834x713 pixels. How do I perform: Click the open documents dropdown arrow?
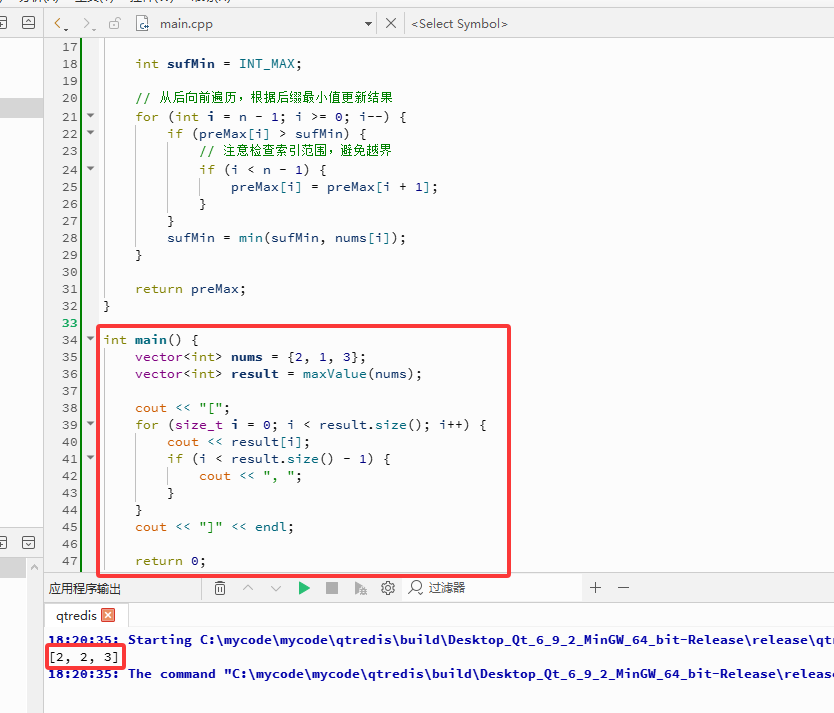point(368,24)
